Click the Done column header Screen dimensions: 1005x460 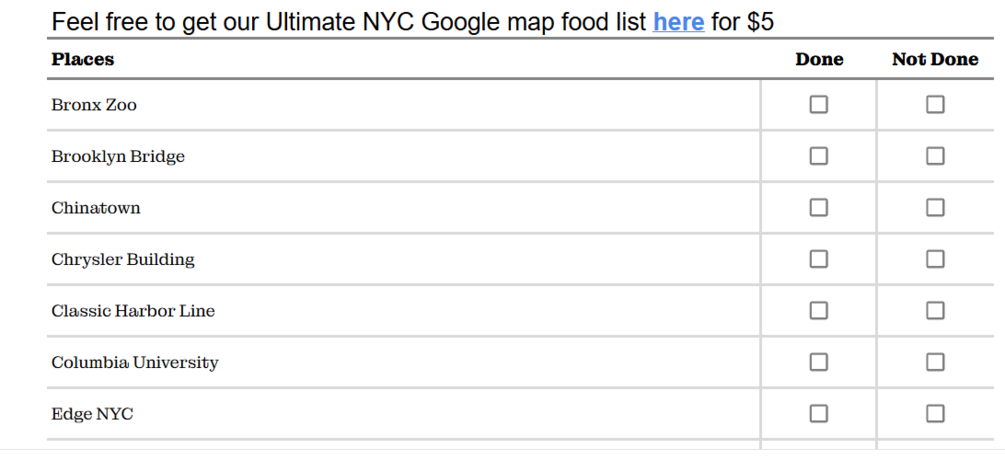[819, 60]
